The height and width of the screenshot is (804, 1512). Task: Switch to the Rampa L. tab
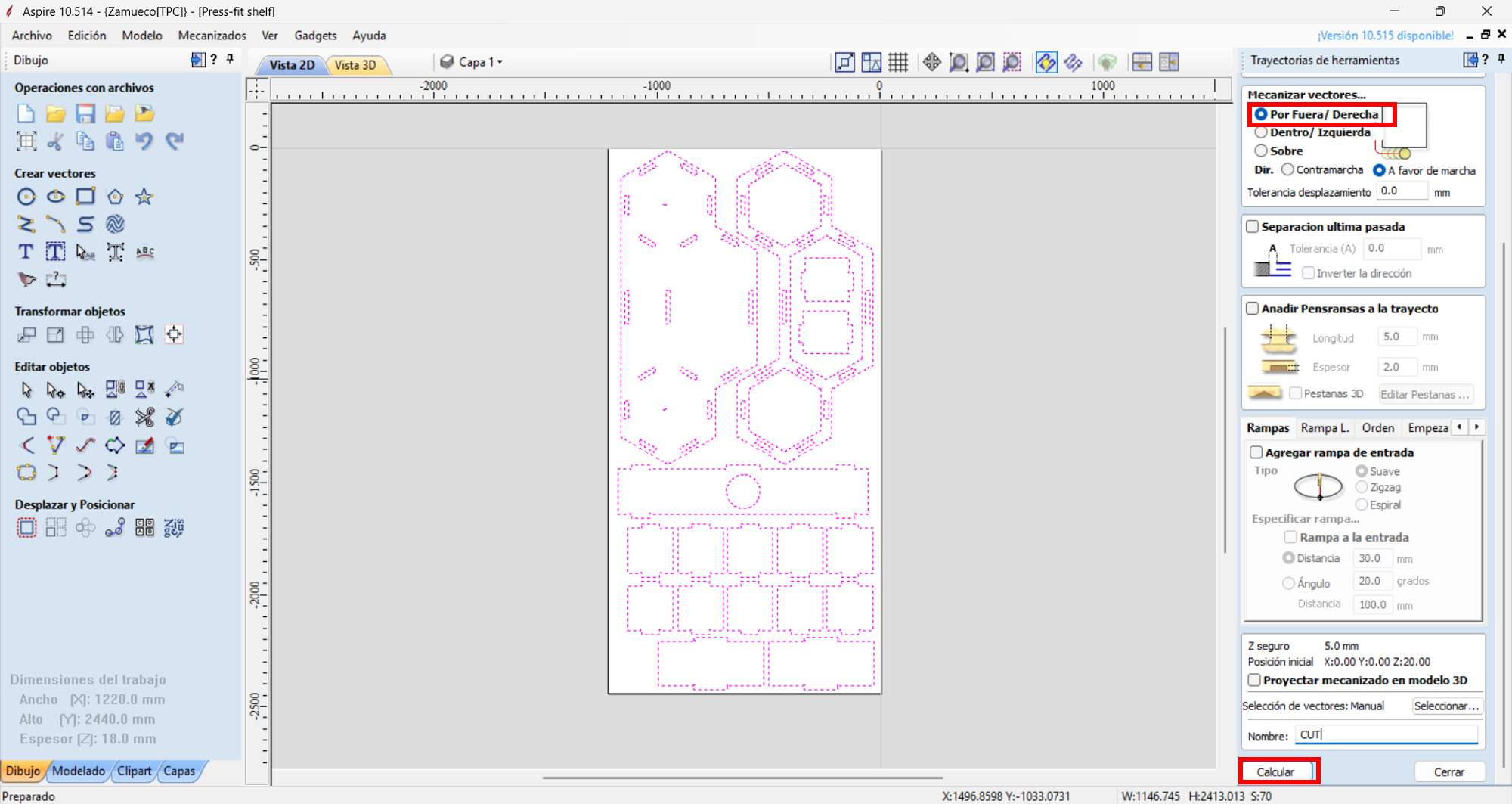pyautogui.click(x=1325, y=427)
